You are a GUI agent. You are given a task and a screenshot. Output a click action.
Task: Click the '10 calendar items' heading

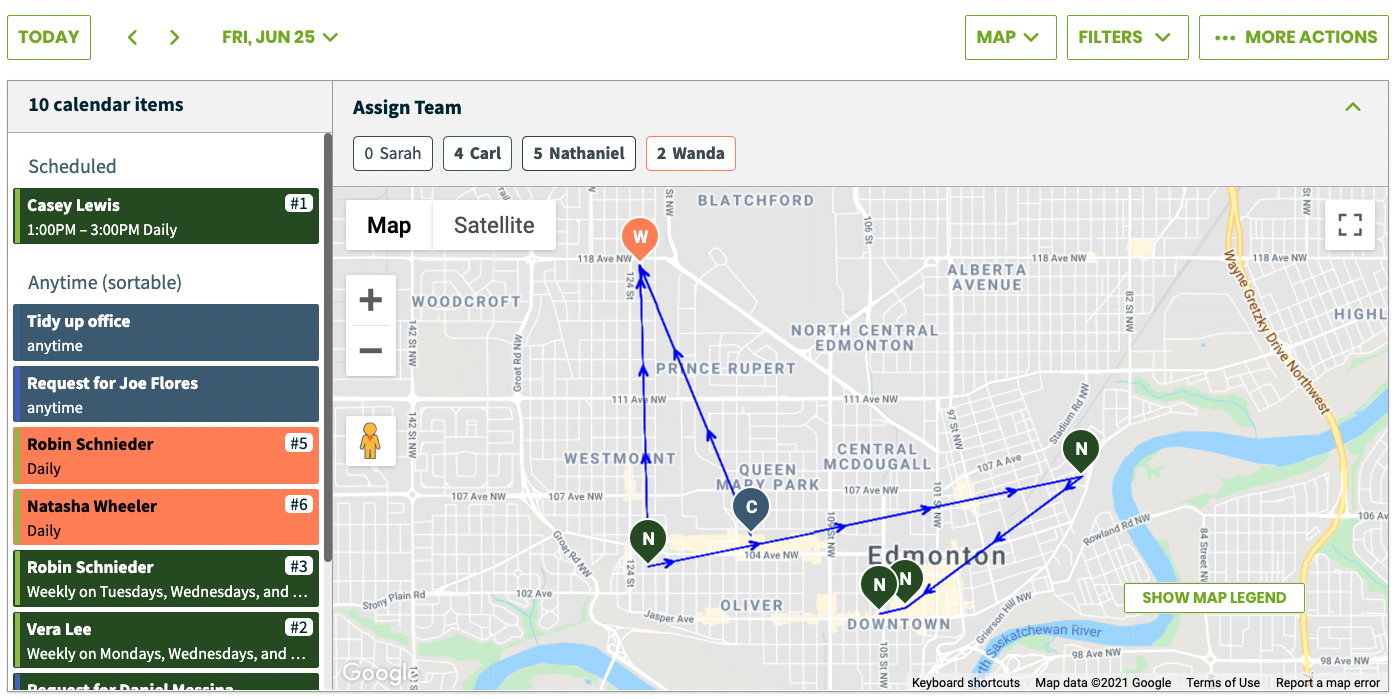click(106, 105)
